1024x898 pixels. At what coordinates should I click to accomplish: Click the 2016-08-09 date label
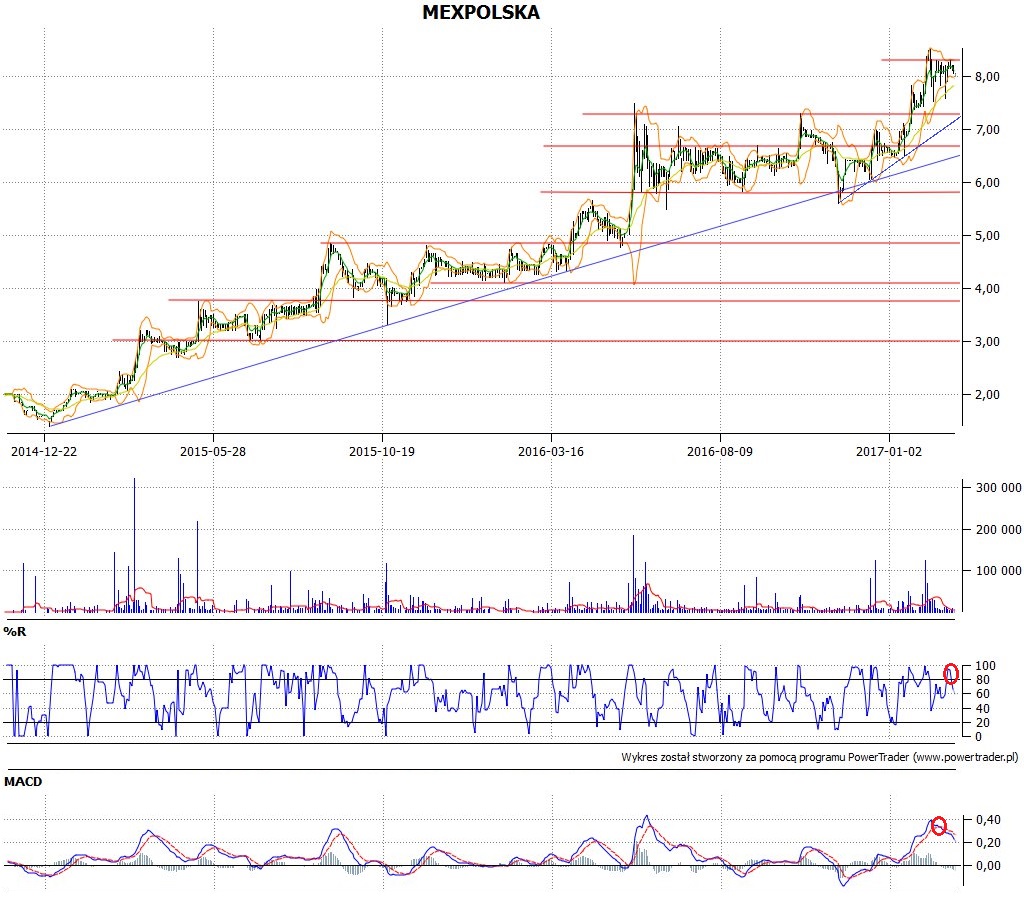pos(720,451)
